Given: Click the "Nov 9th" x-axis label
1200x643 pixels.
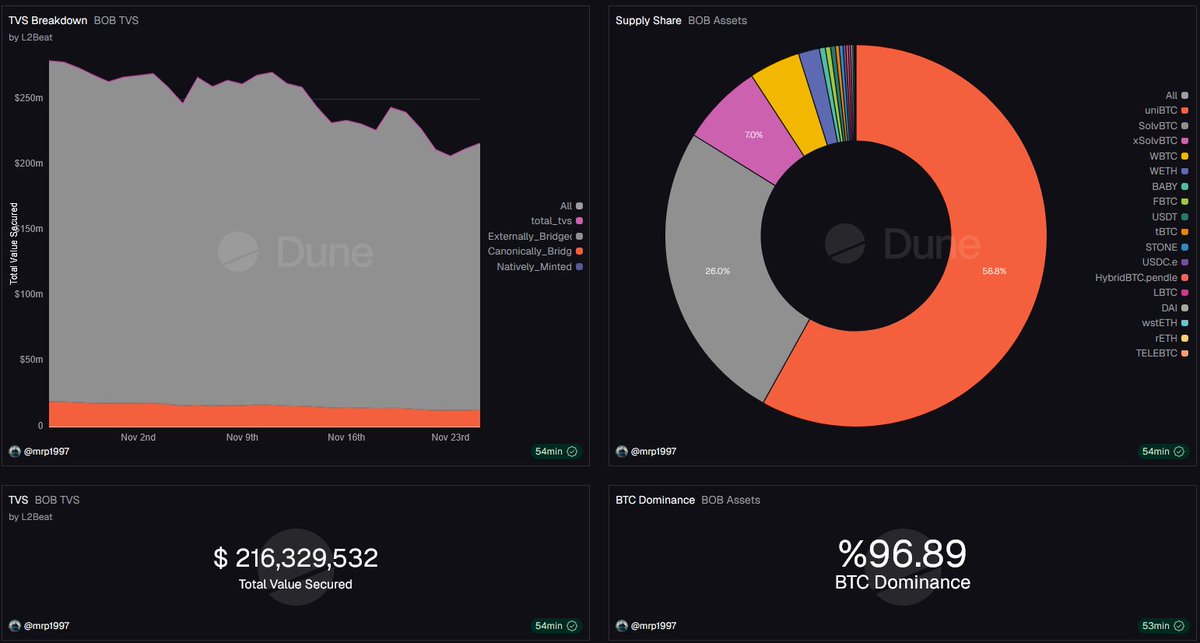Looking at the screenshot, I should tap(243, 437).
